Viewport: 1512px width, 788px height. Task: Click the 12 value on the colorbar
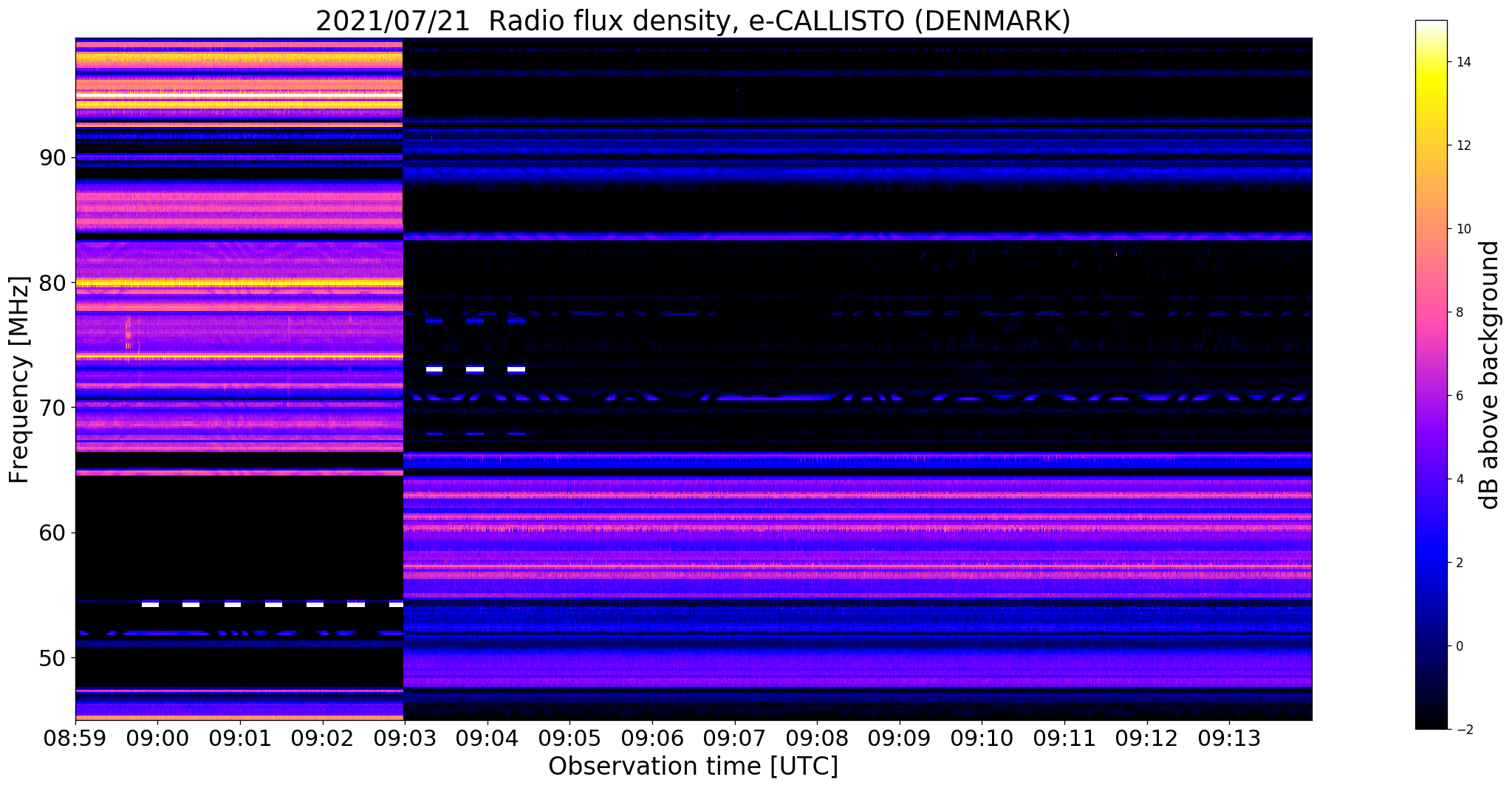click(x=1463, y=145)
